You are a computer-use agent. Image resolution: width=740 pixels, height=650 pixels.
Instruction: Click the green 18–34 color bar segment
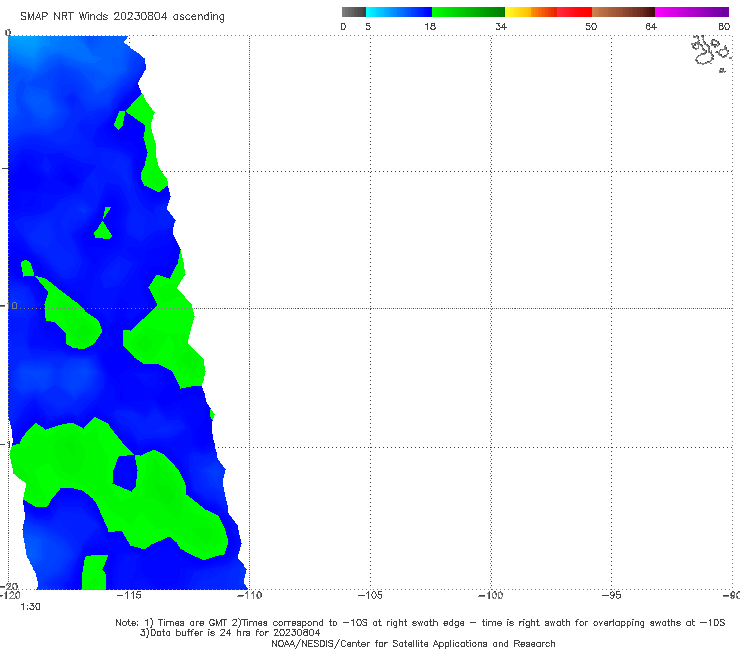coord(468,12)
